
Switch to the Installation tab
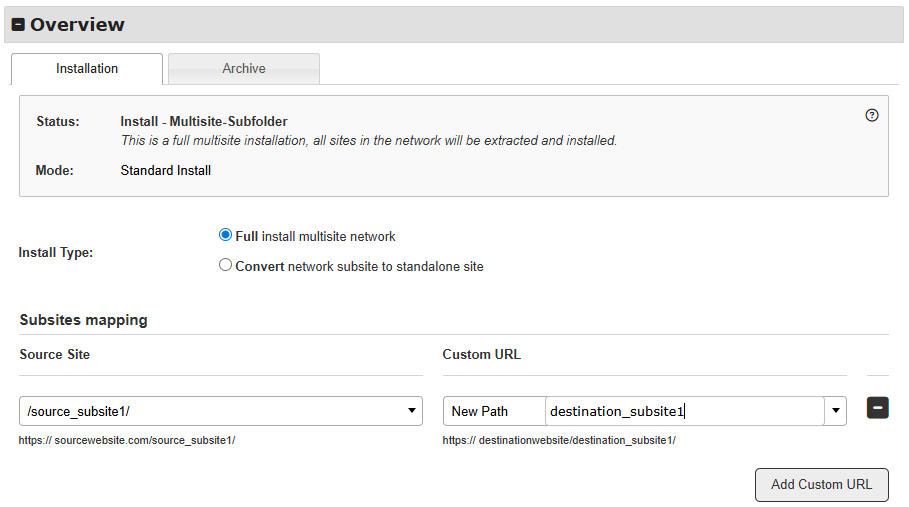tap(87, 69)
